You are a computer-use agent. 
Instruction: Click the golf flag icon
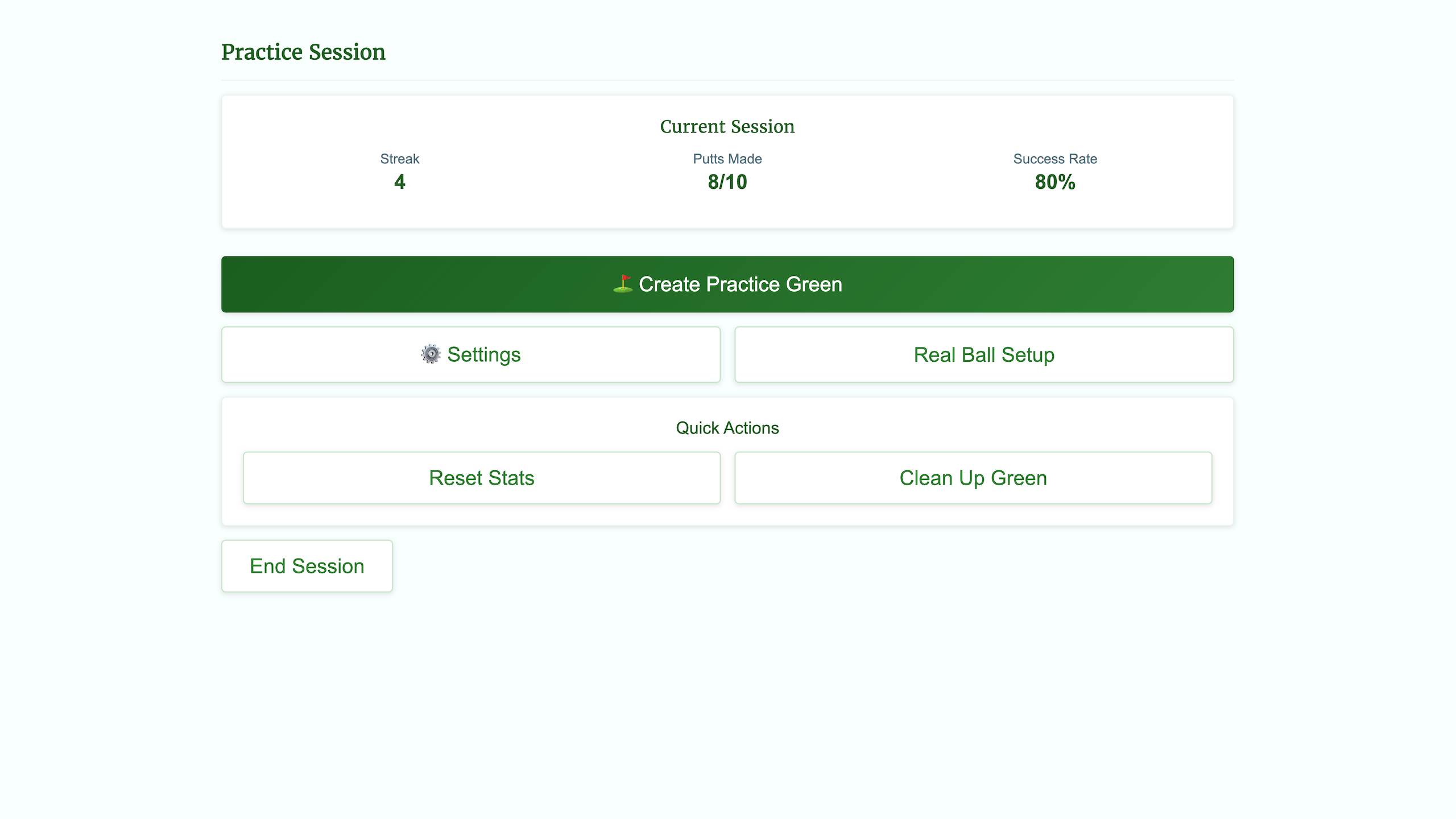point(623,284)
